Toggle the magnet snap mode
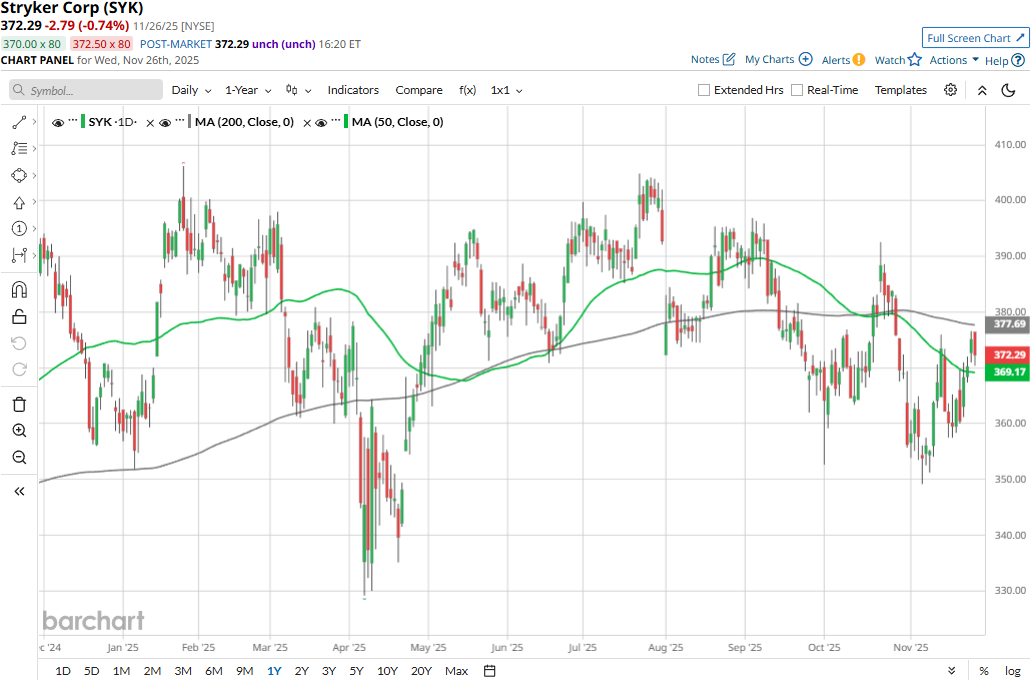The image size is (1031, 680). (19, 289)
